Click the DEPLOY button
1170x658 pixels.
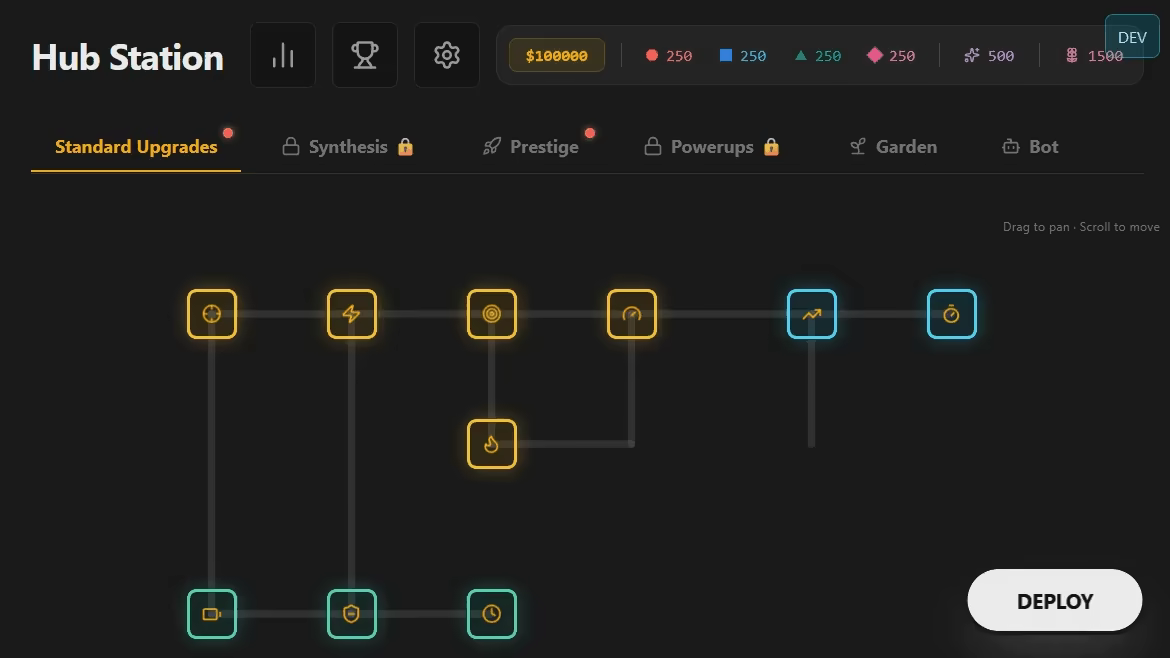tap(1054, 601)
